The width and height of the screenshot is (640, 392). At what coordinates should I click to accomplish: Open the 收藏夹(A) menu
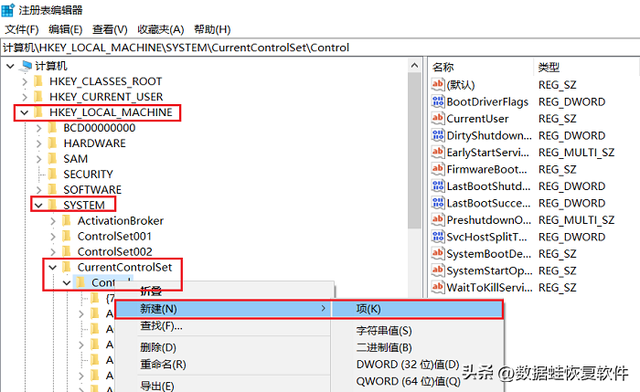(160, 29)
